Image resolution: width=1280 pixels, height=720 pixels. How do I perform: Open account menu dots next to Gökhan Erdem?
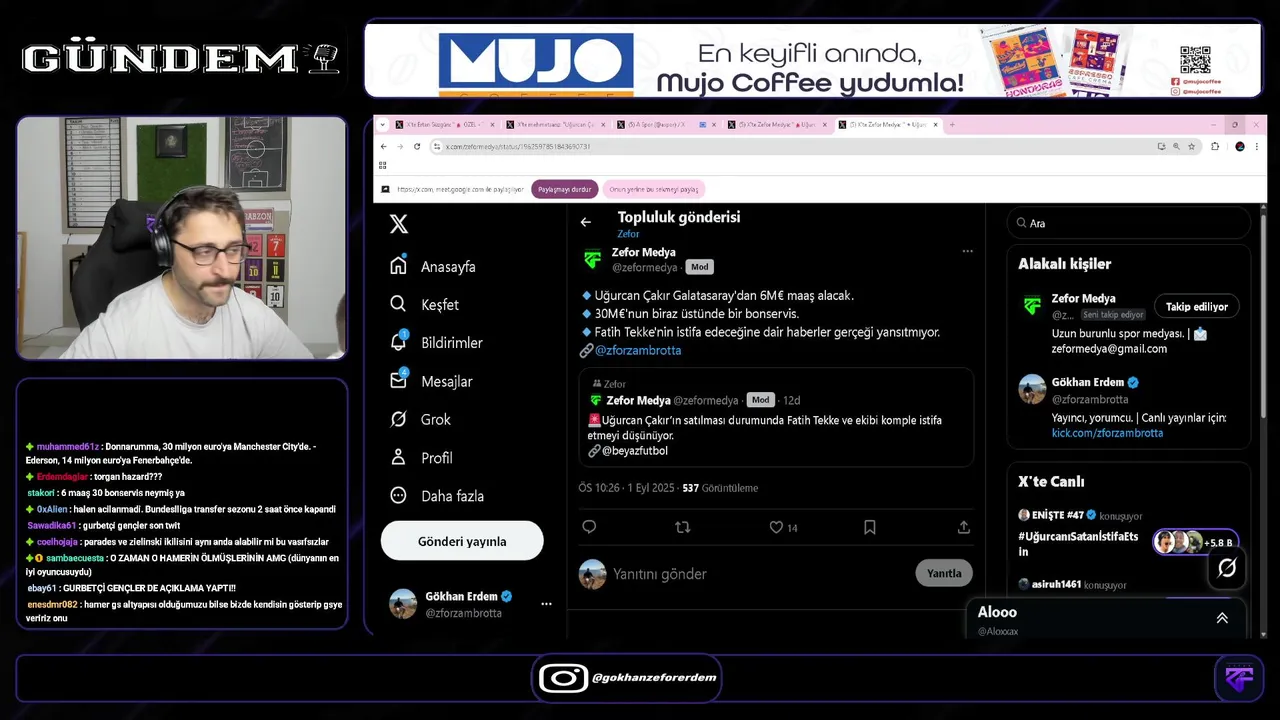click(546, 604)
